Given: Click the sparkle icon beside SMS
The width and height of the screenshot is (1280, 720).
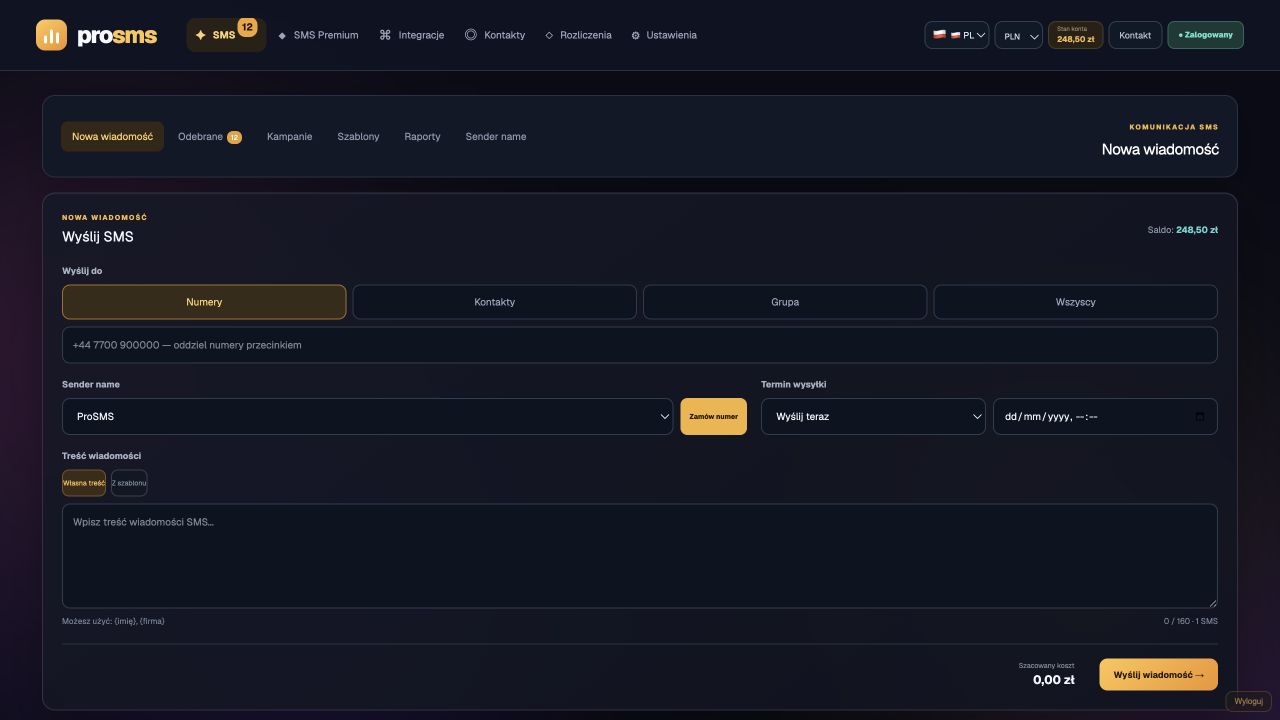Looking at the screenshot, I should pos(200,35).
